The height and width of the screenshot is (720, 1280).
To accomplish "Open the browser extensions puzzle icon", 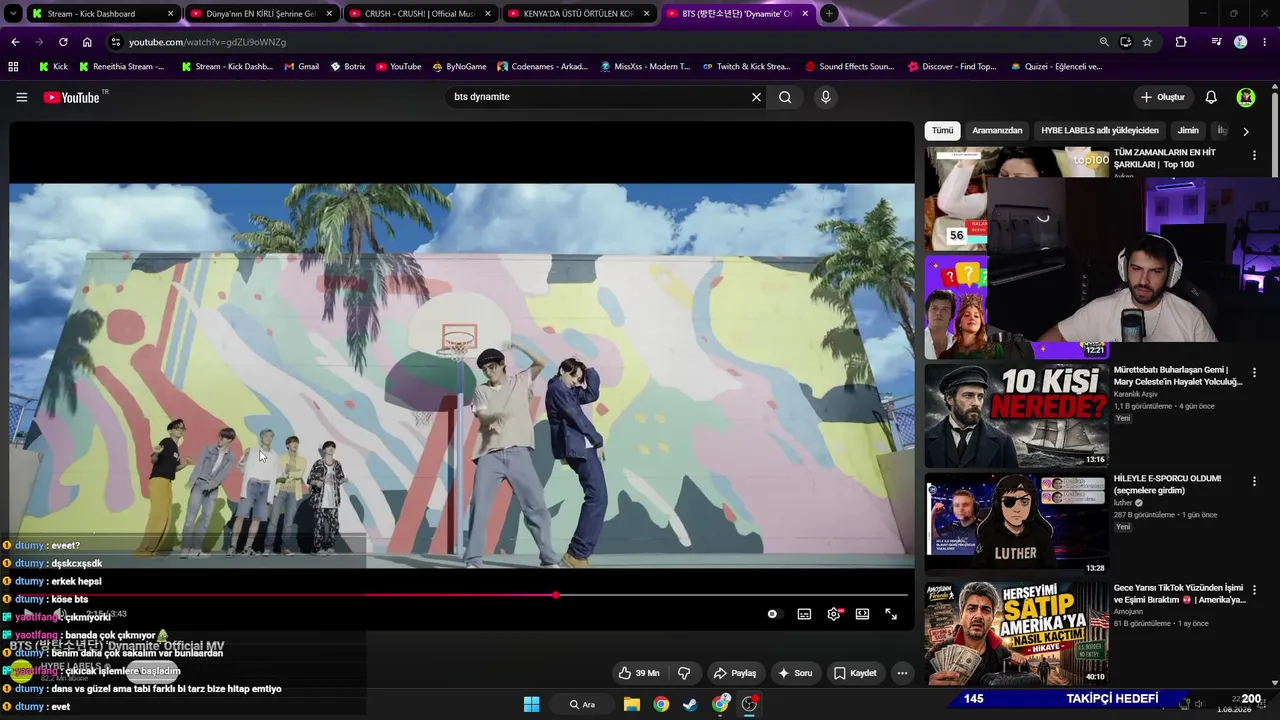I will pos(1181,42).
